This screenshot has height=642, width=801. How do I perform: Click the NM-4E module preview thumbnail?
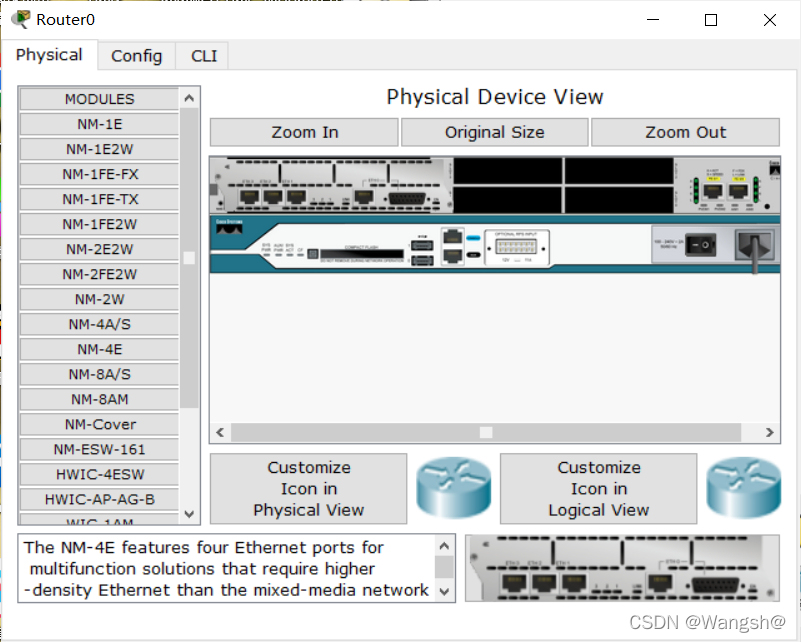[x=622, y=568]
